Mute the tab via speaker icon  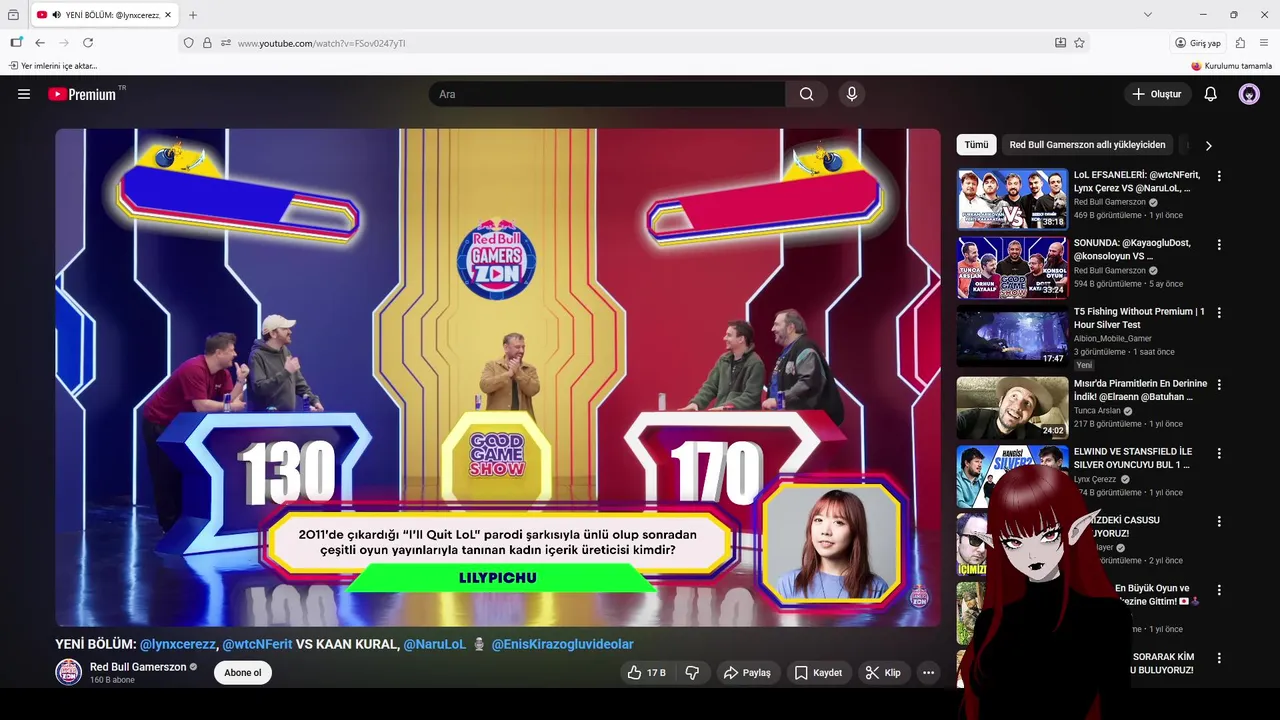point(56,15)
